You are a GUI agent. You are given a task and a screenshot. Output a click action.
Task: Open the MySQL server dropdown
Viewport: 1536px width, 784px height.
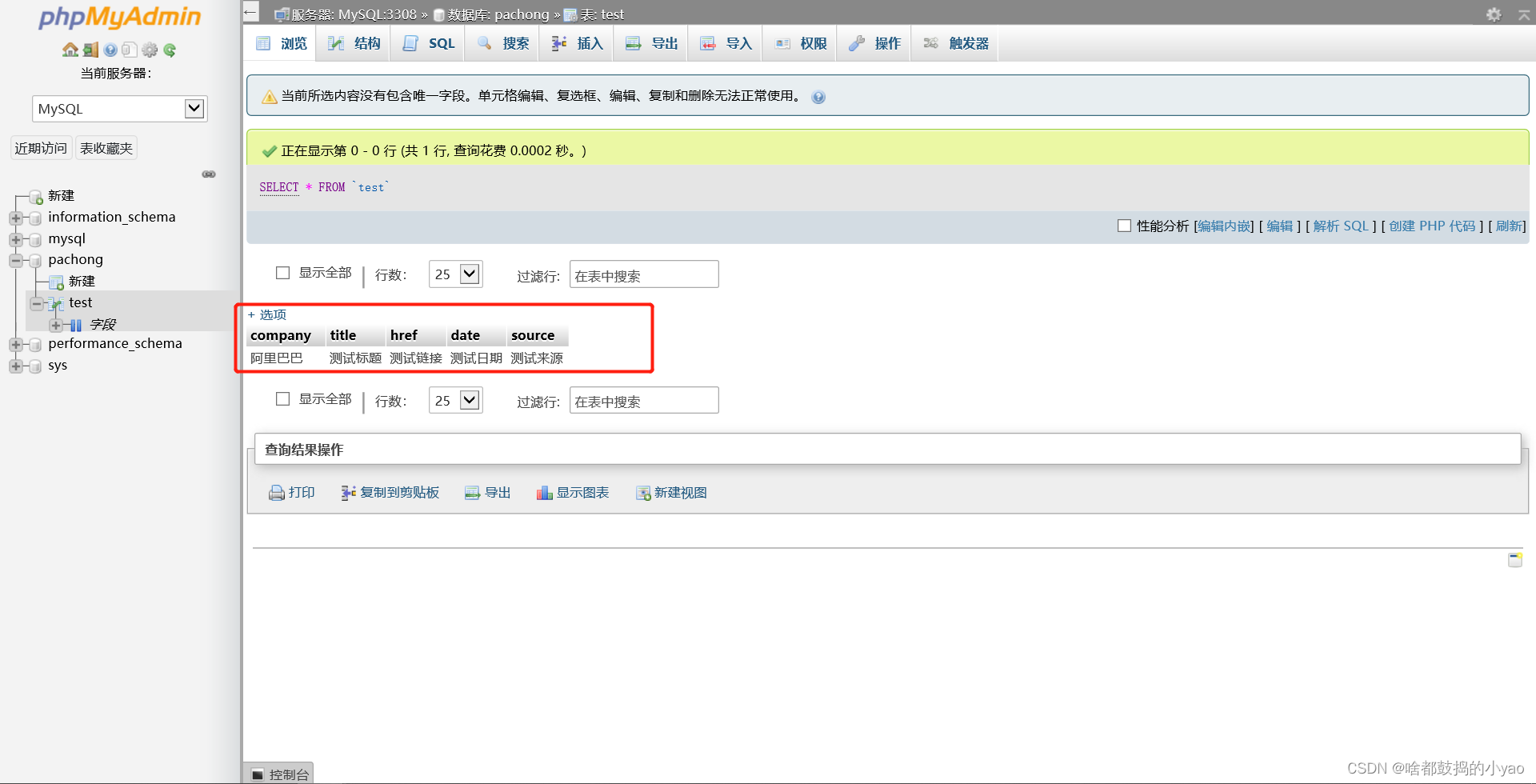point(120,109)
